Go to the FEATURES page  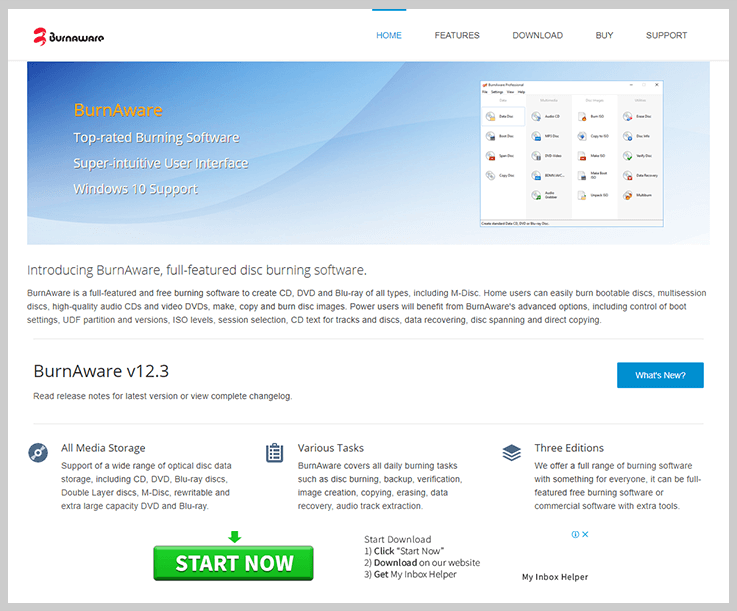pyautogui.click(x=457, y=35)
